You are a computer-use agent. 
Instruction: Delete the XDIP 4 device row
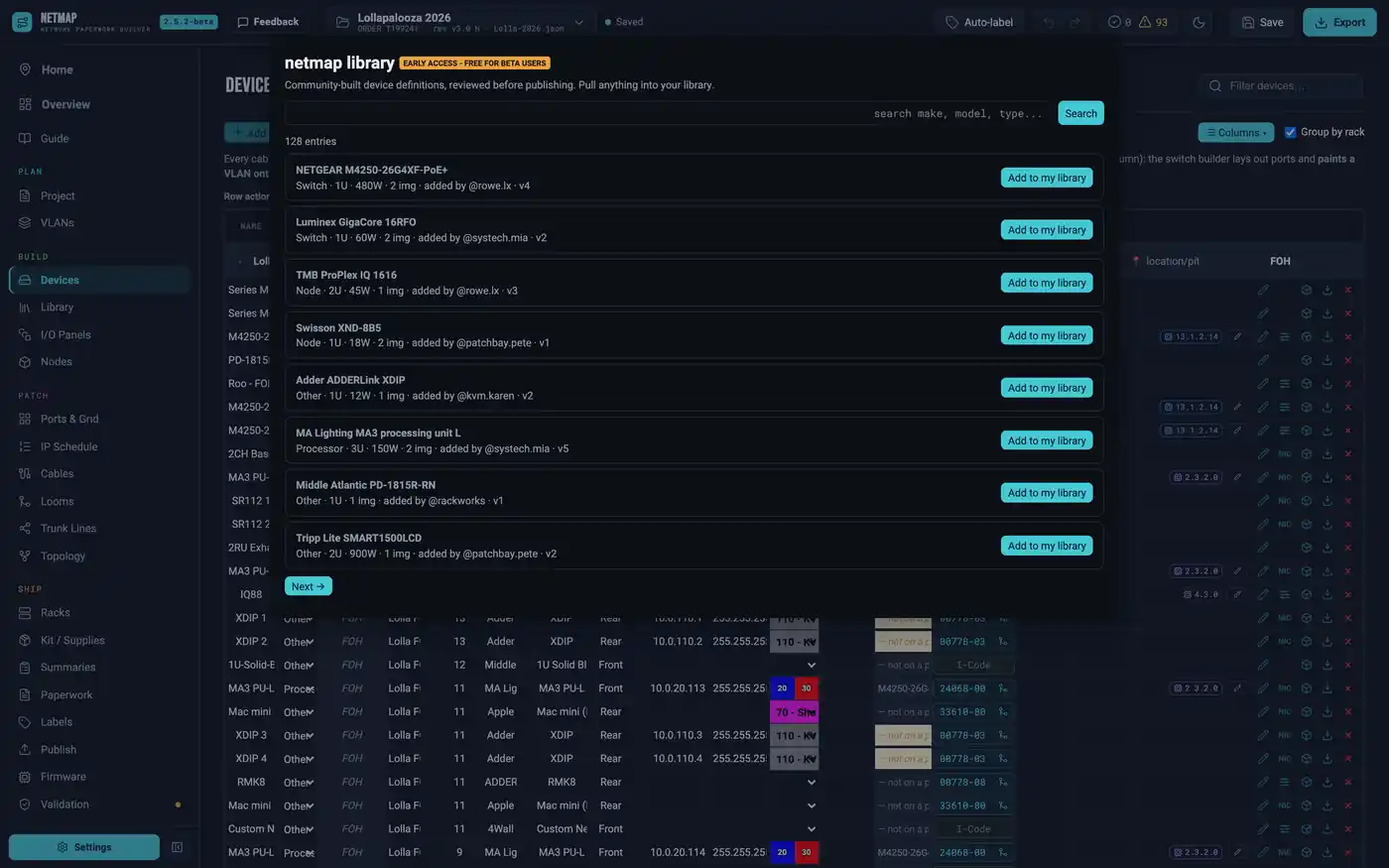tap(1347, 759)
